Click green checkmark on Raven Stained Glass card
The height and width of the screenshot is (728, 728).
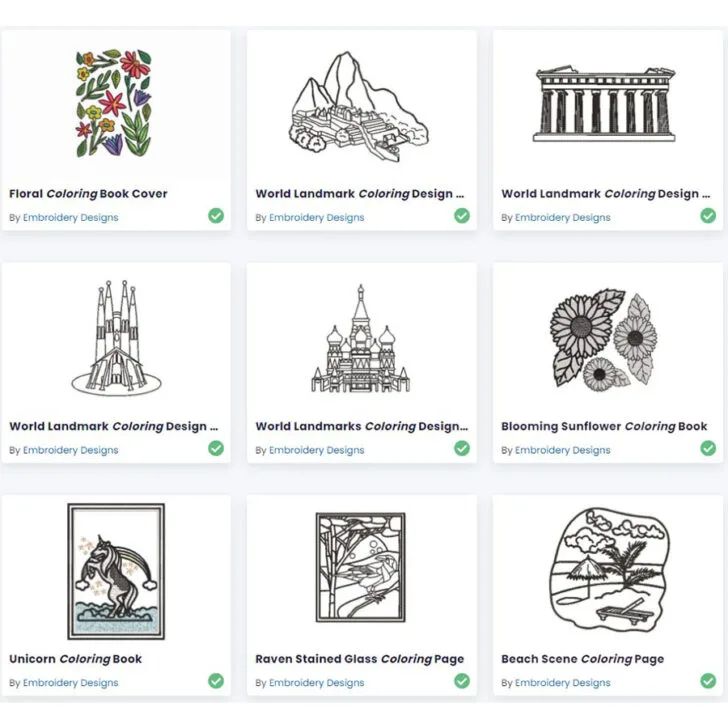462,681
